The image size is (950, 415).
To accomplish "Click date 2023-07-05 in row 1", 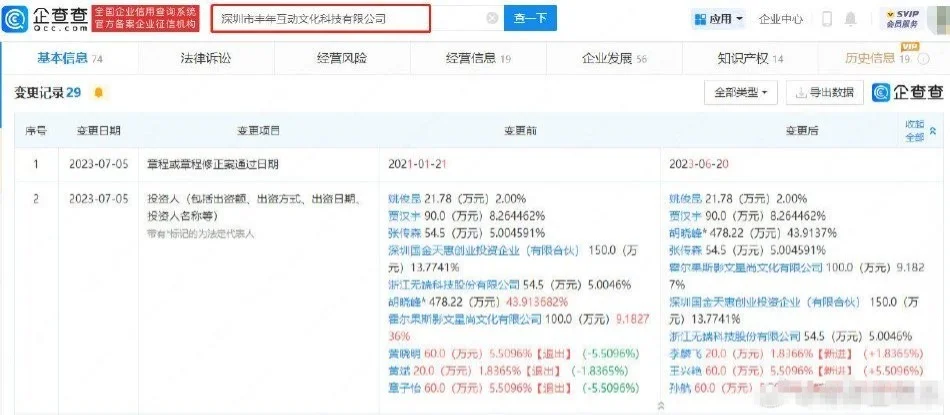I will (x=98, y=164).
